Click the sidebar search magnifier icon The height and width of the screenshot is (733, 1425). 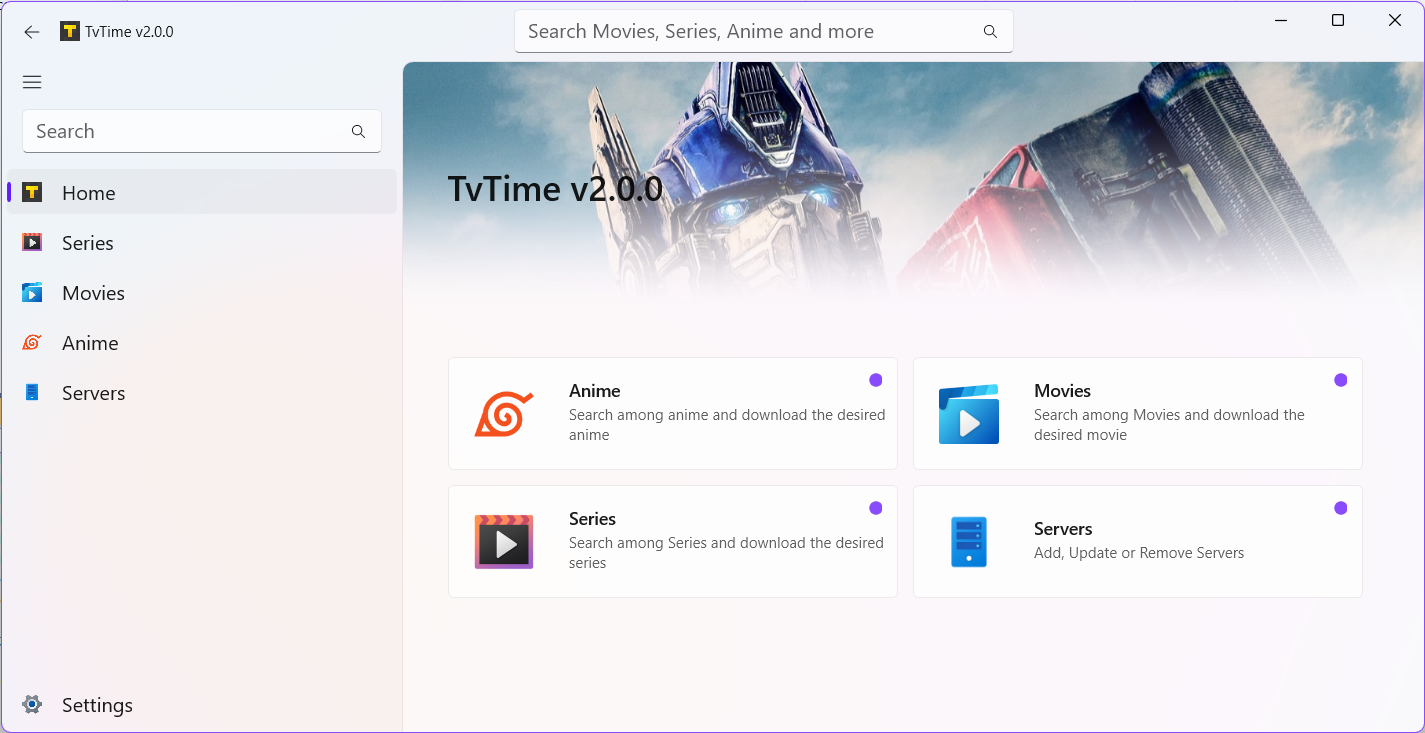(358, 131)
